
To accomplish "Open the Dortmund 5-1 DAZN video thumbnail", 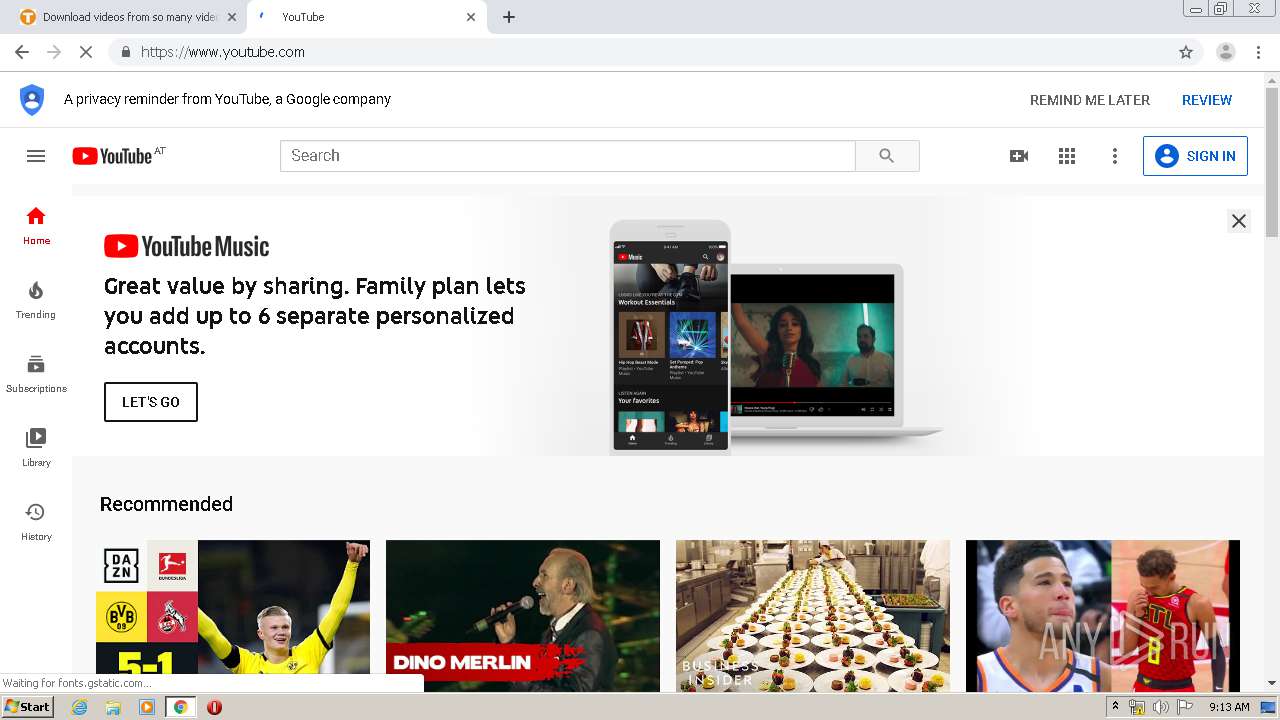I will coord(233,616).
